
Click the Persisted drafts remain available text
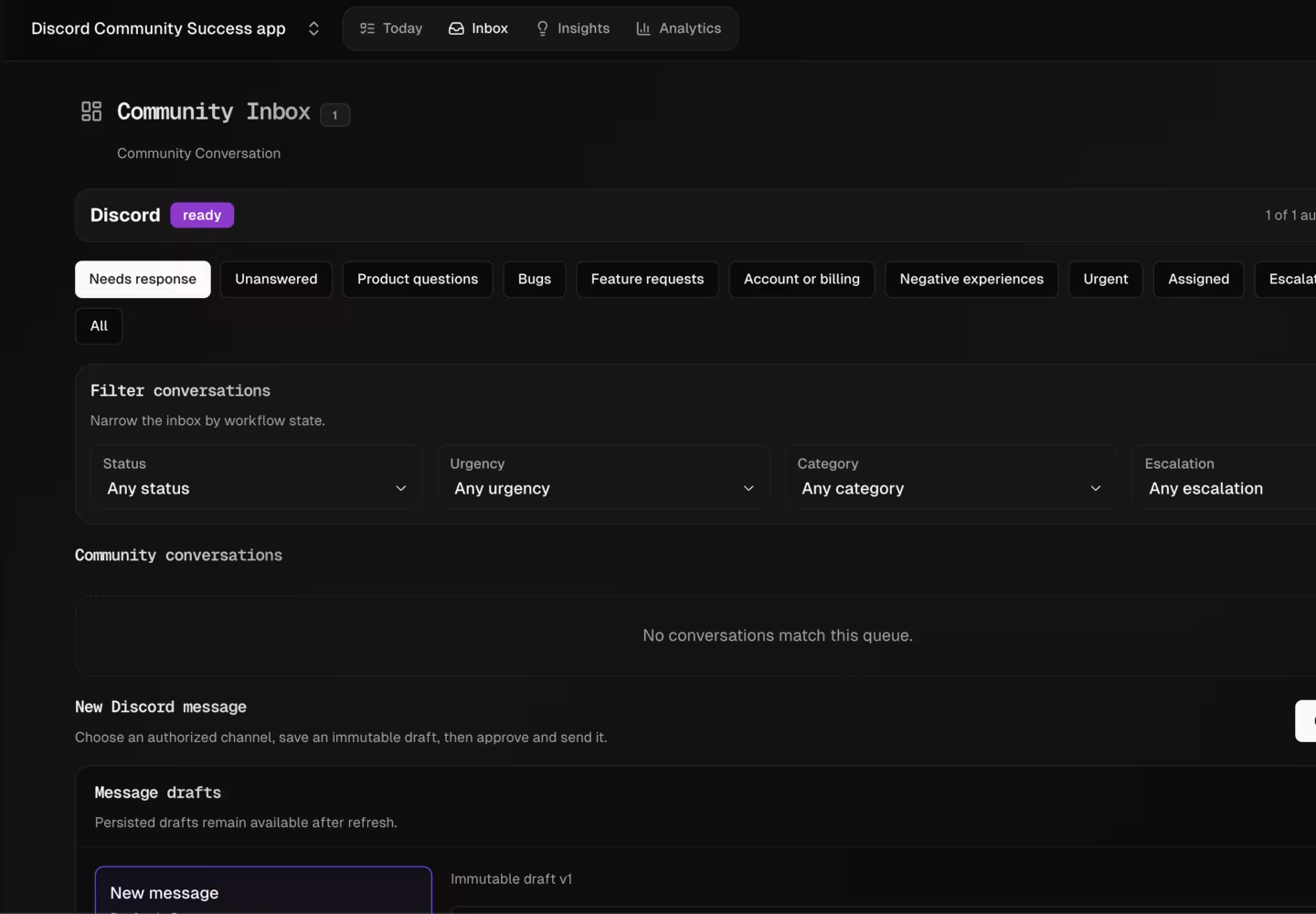[246, 823]
